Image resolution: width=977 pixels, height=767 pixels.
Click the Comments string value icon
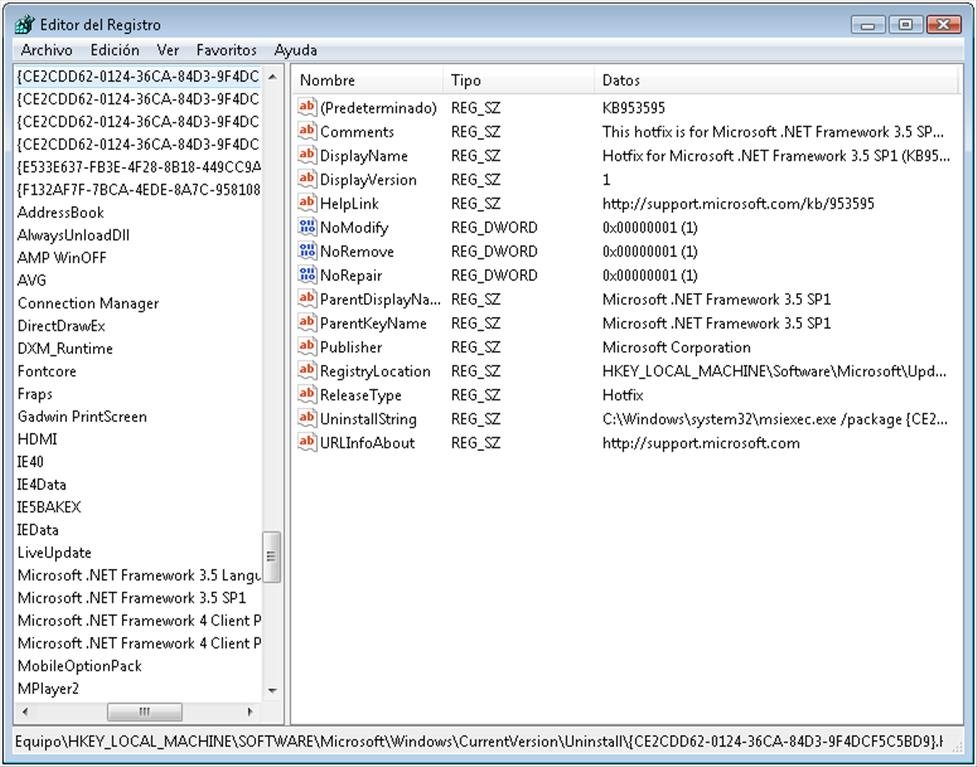(x=307, y=131)
